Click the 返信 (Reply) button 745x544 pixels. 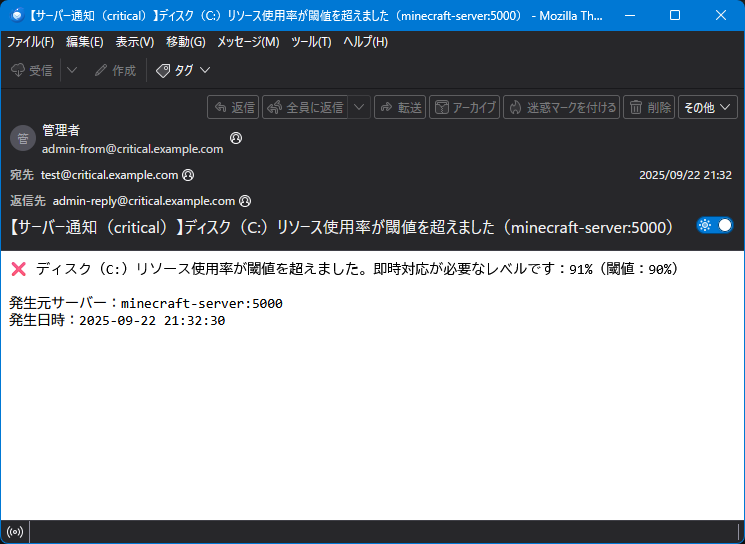tap(233, 107)
